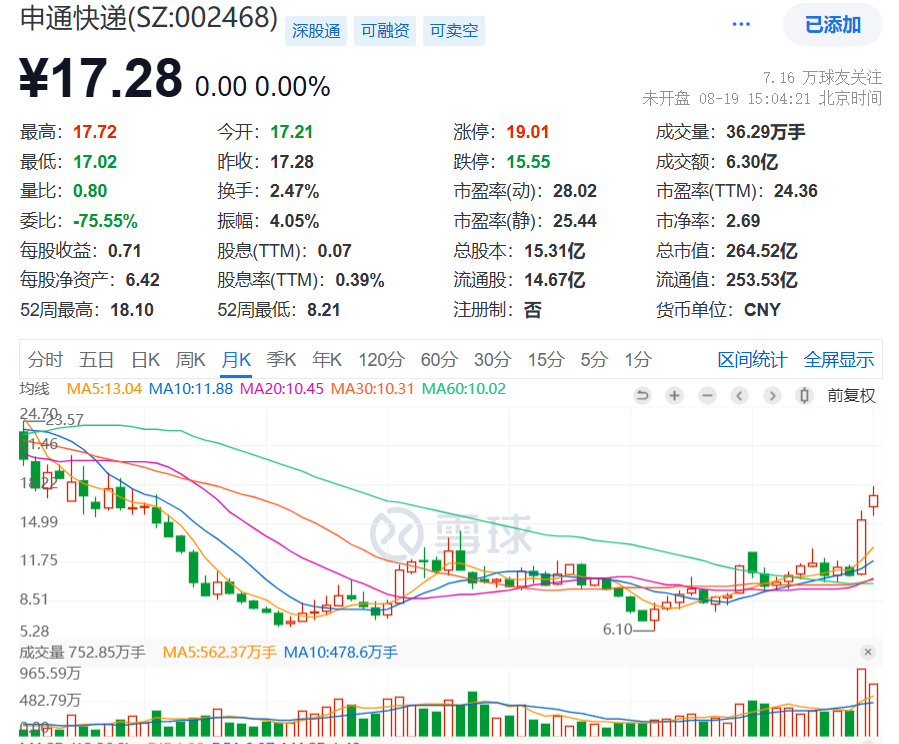
Task: Open 区间统计 range statistics
Action: coord(752,360)
